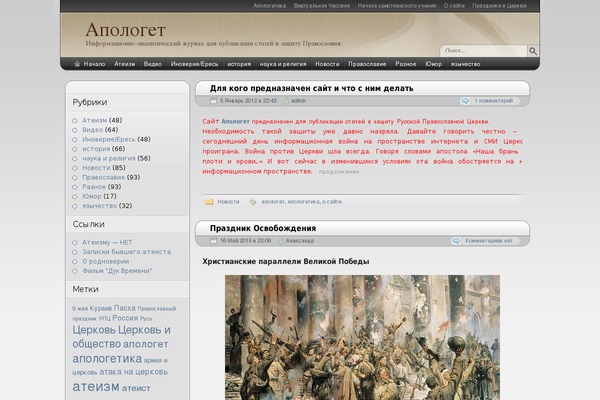
Task: Click the Россия tag in Метки
Action: [x=125, y=318]
